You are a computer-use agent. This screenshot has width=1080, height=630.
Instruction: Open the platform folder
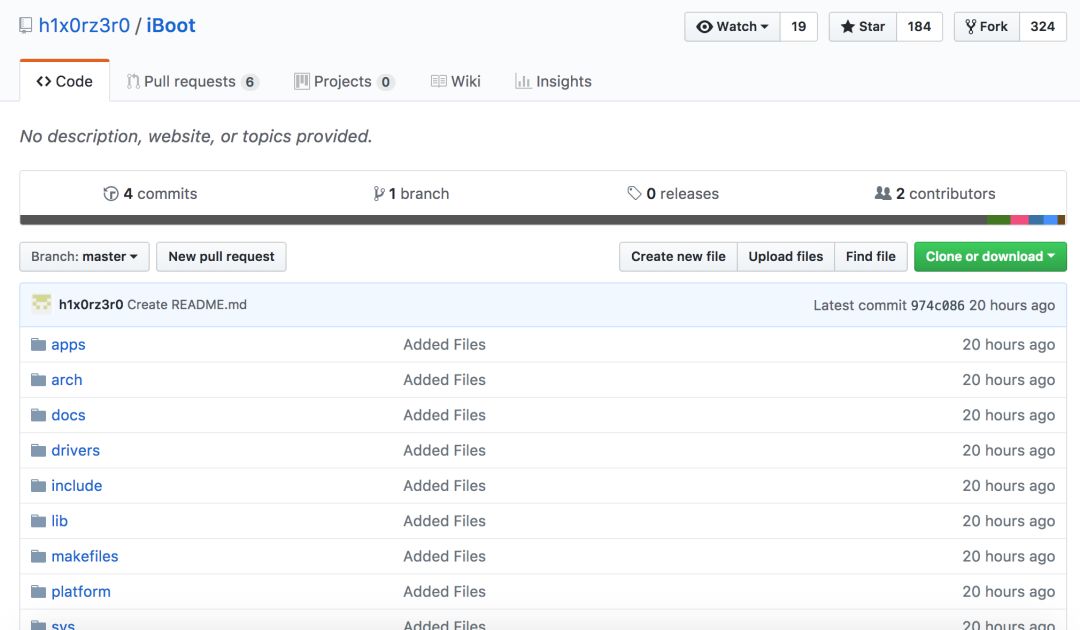(81, 591)
